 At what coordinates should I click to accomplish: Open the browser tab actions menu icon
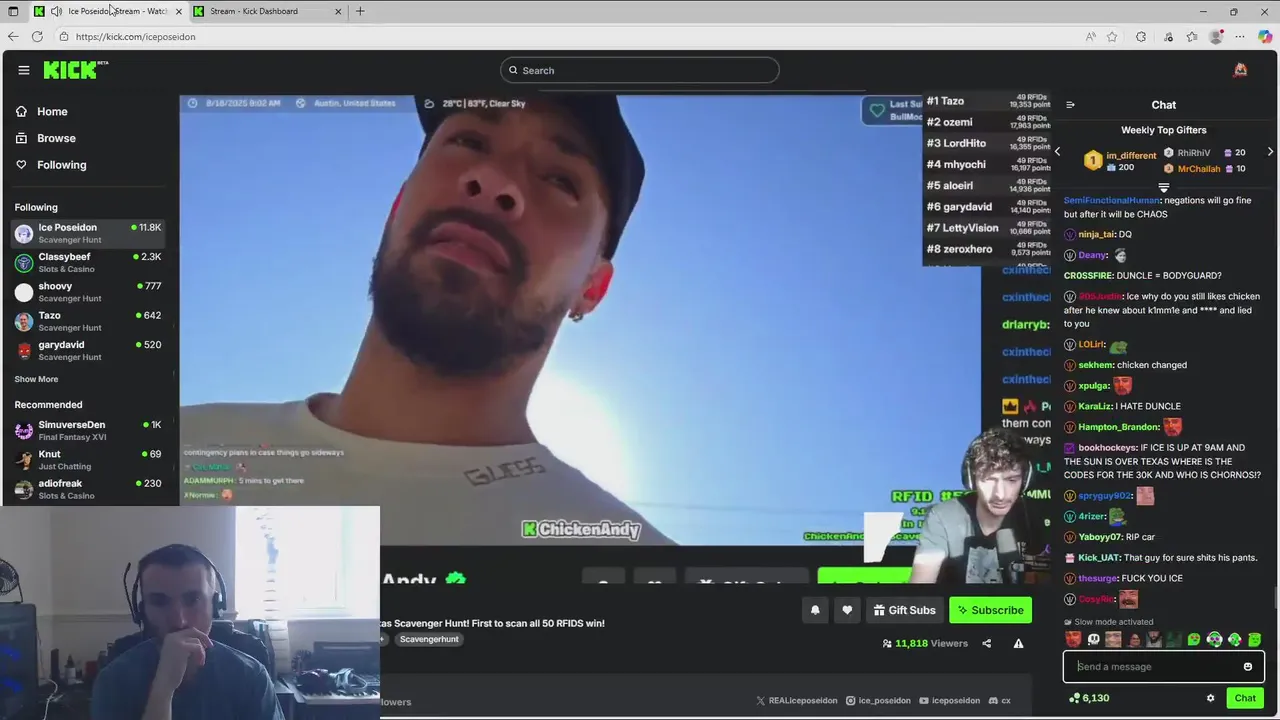point(13,11)
